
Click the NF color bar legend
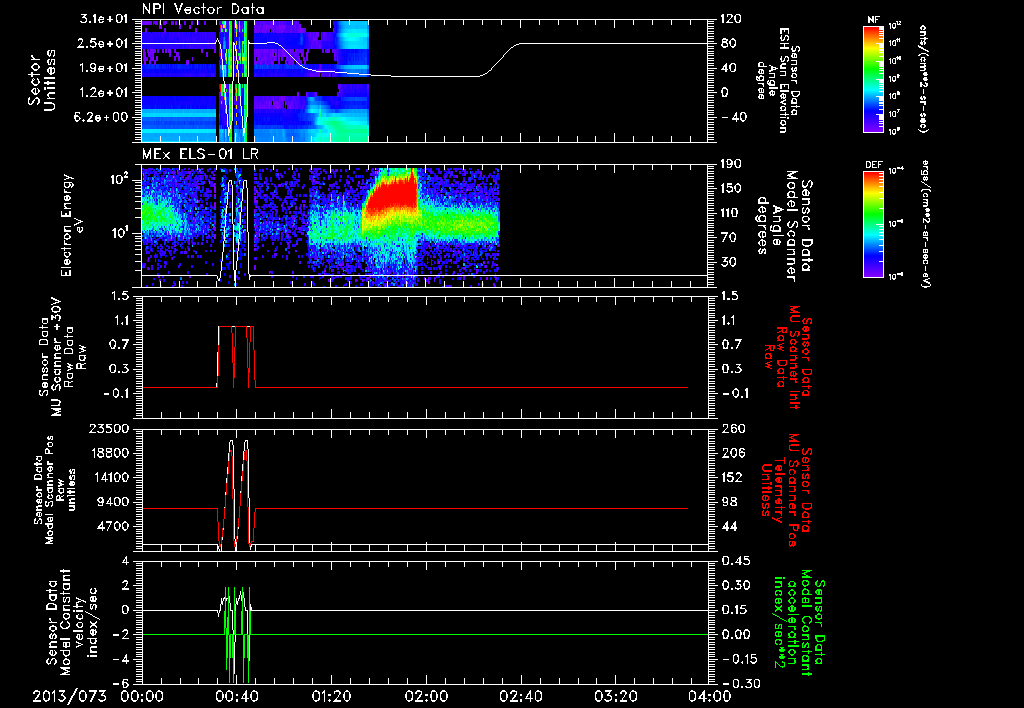point(874,78)
